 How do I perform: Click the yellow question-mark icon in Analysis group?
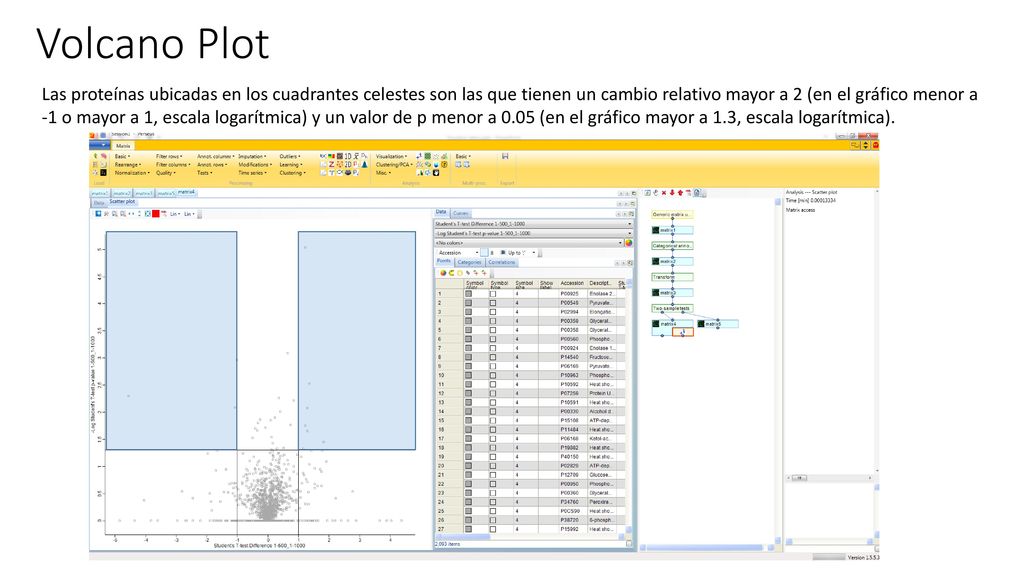coord(444,165)
